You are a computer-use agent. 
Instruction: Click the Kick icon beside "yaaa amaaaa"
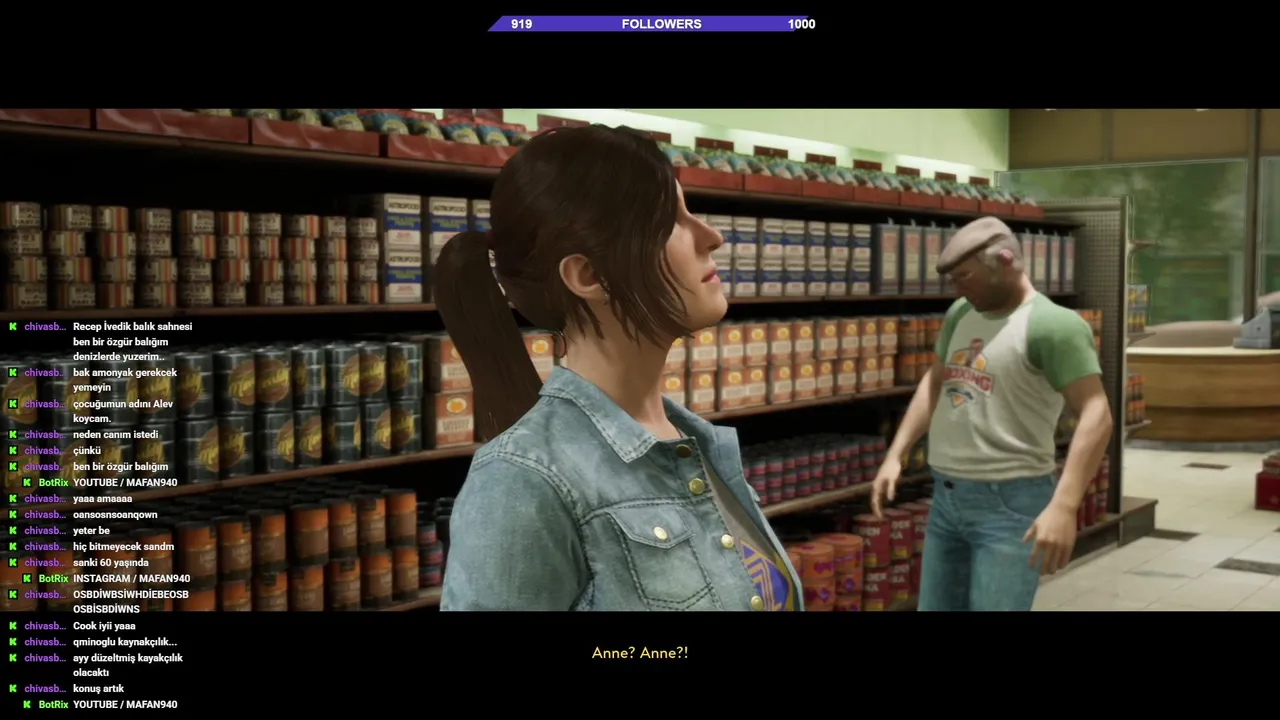click(x=13, y=499)
